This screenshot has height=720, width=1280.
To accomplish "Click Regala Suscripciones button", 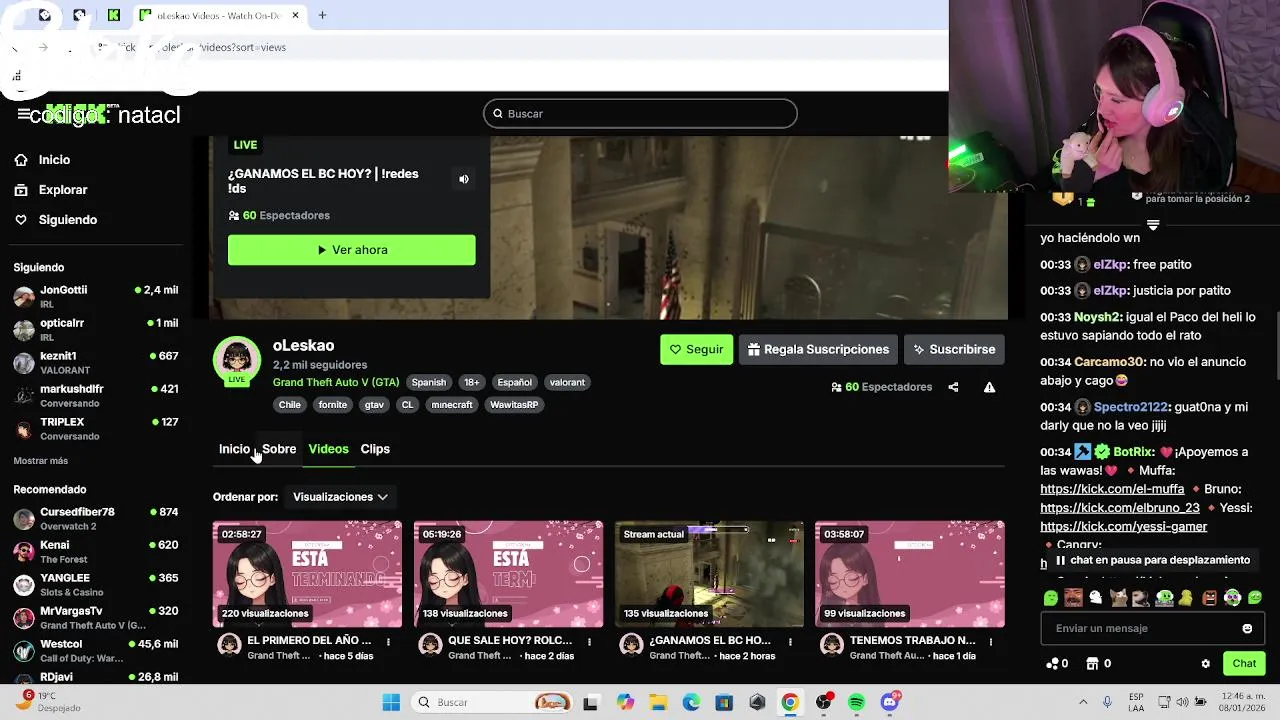I will (818, 349).
